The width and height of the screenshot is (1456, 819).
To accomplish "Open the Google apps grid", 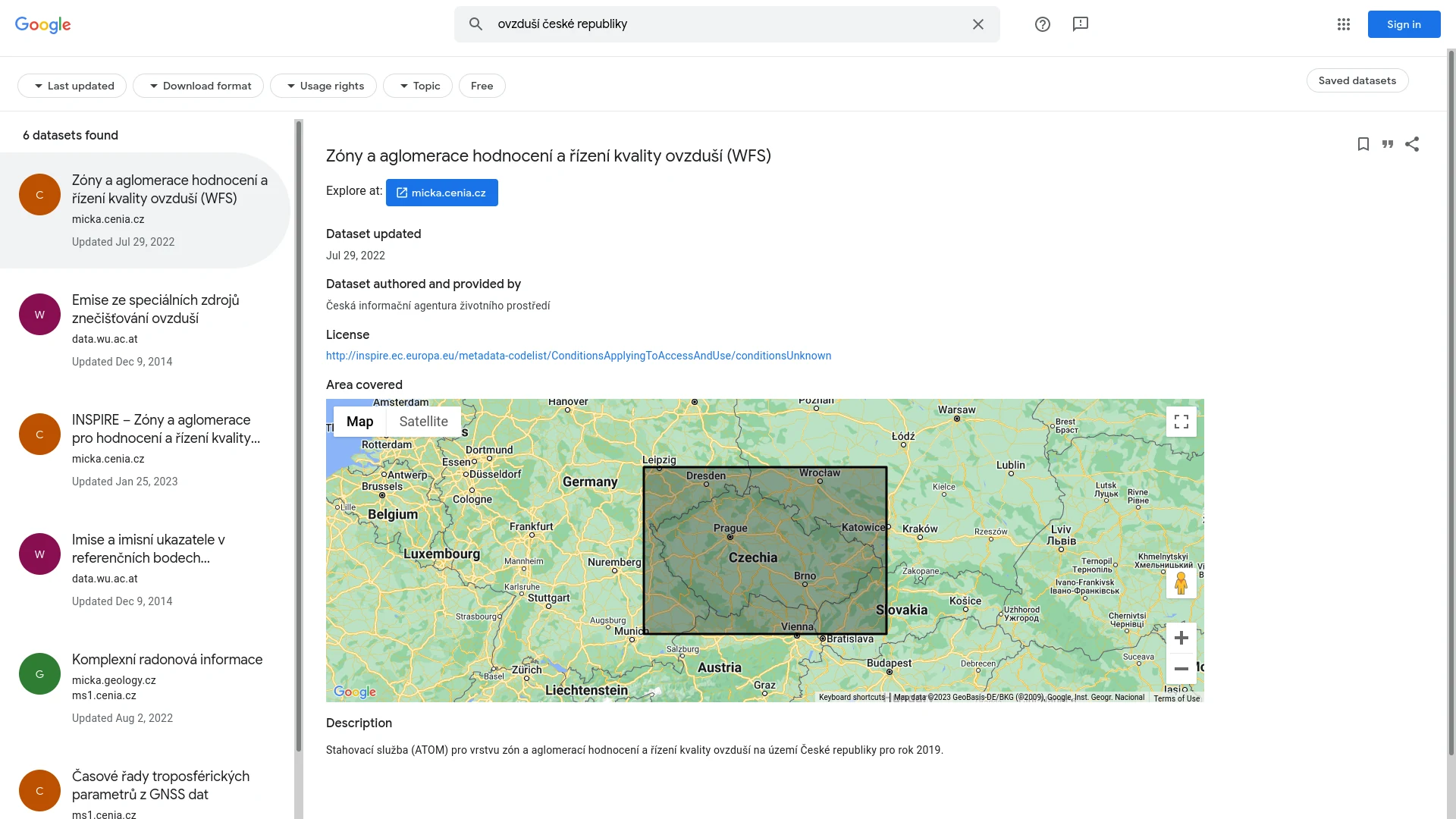I will (x=1344, y=24).
